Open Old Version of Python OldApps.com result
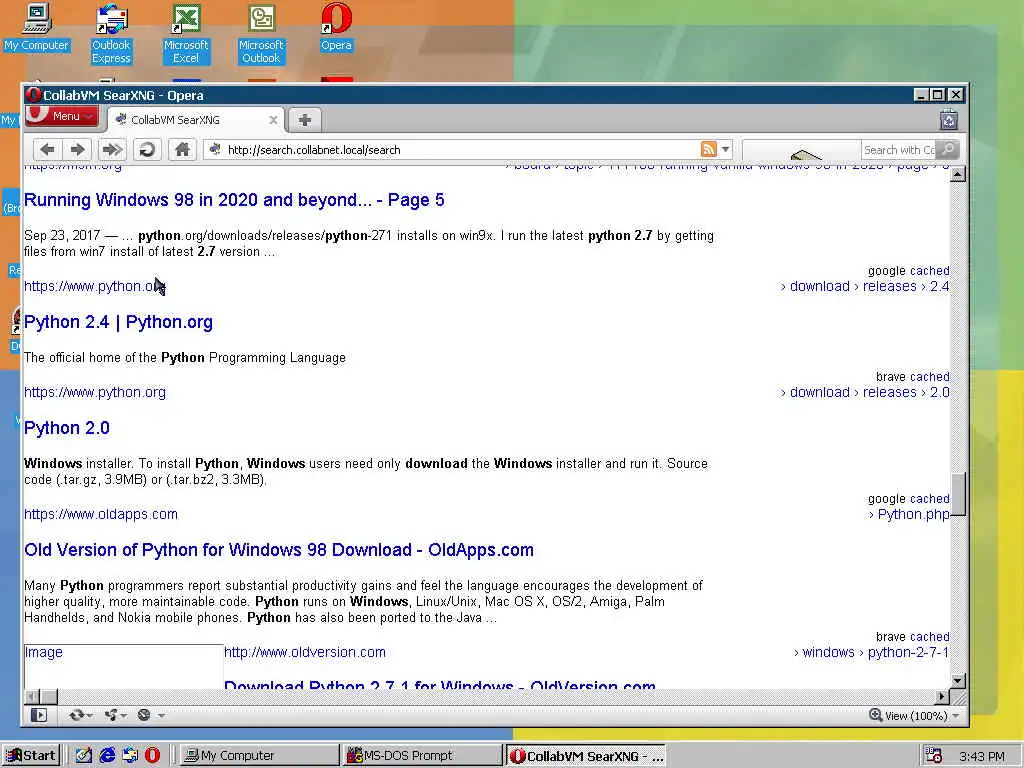Viewport: 1024px width, 768px height. click(279, 550)
